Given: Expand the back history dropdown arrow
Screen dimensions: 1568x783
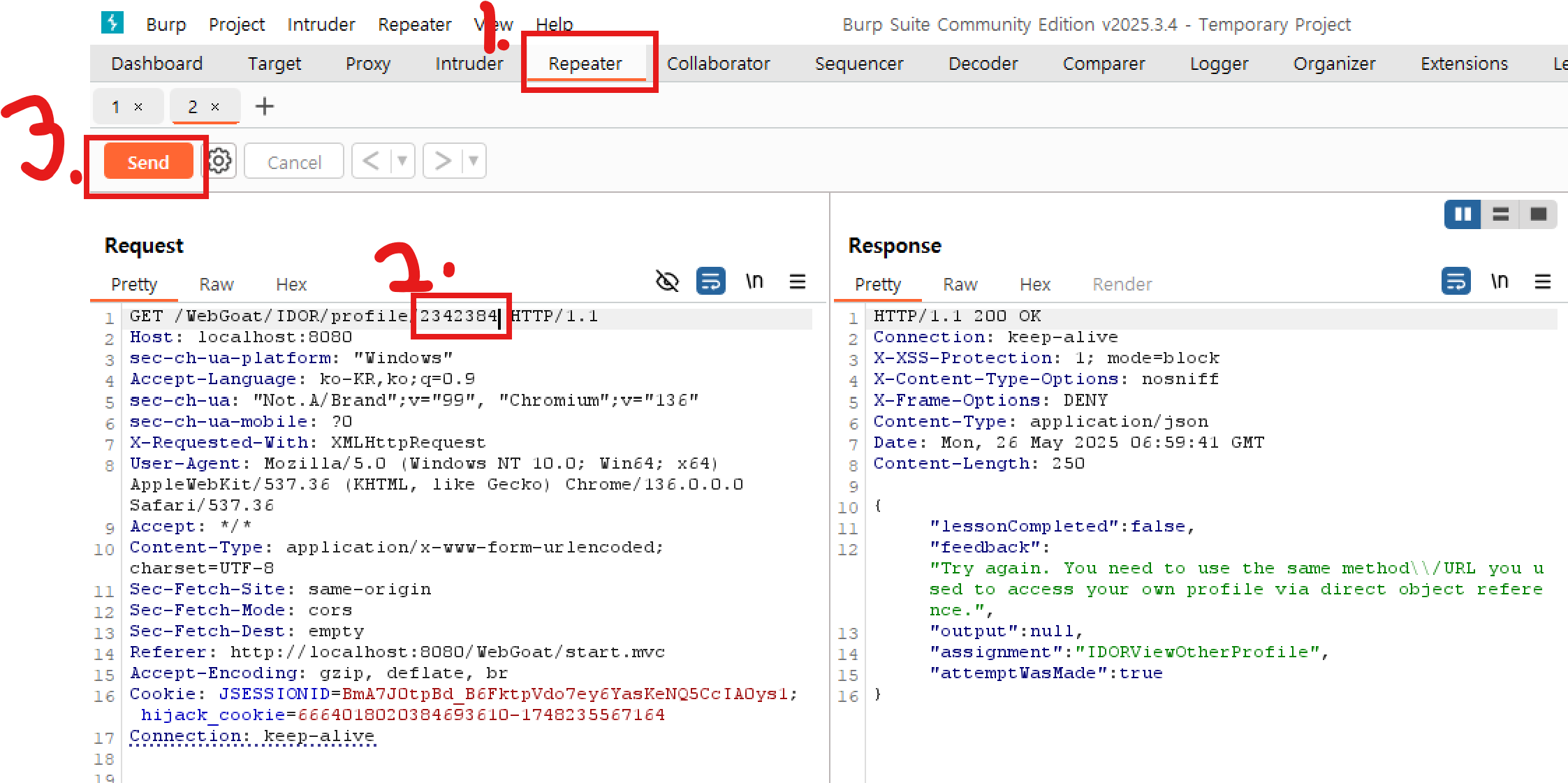Looking at the screenshot, I should tap(402, 161).
